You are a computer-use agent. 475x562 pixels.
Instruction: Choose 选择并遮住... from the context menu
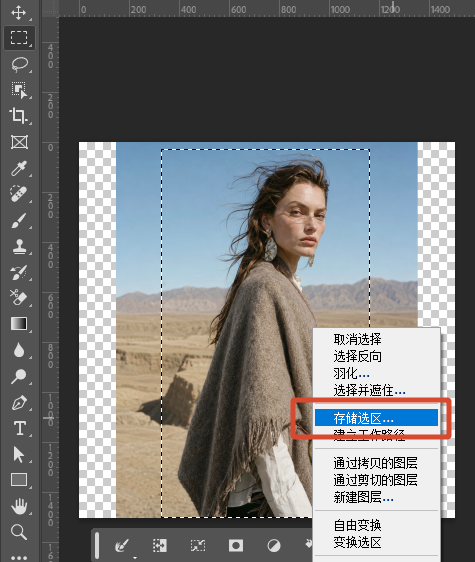click(x=376, y=391)
